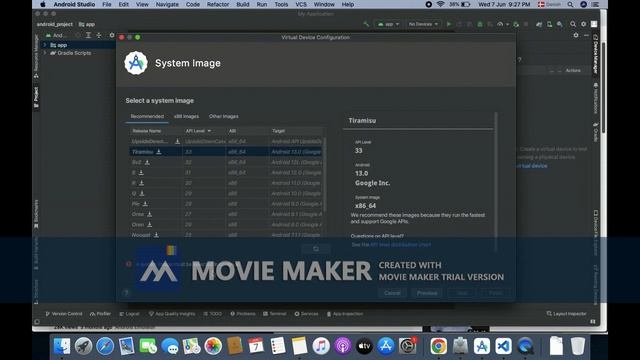Open the VCS menu
Viewport: 640px width, 360px height.
tap(301, 4)
